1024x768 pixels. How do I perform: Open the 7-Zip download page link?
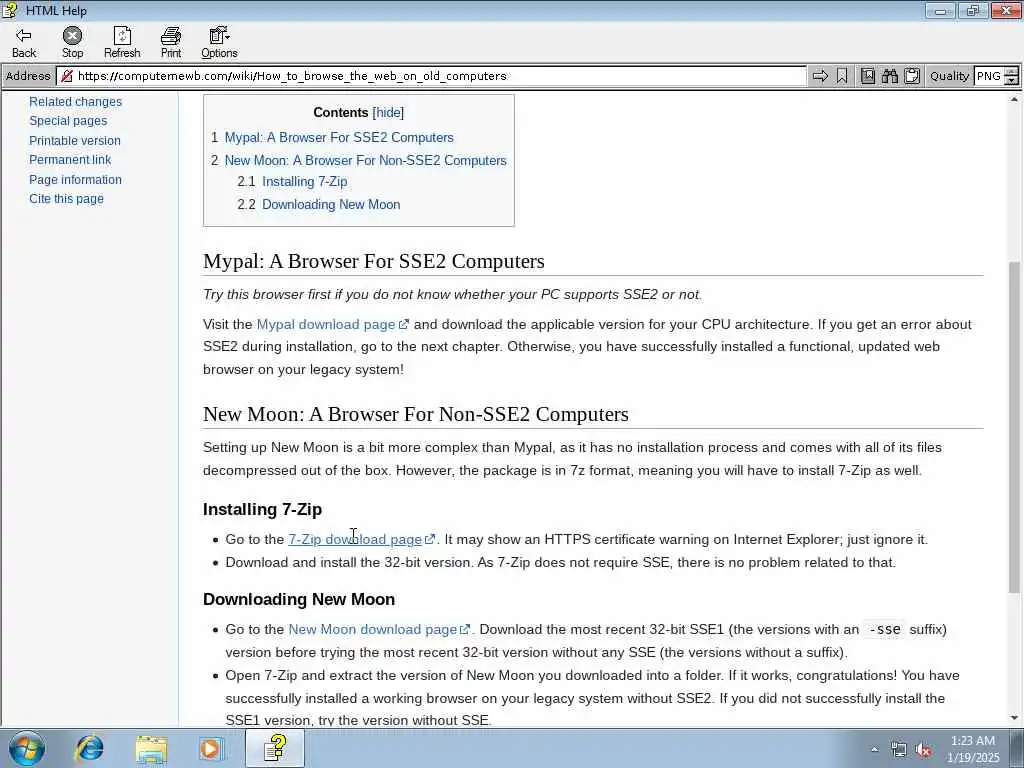point(355,539)
